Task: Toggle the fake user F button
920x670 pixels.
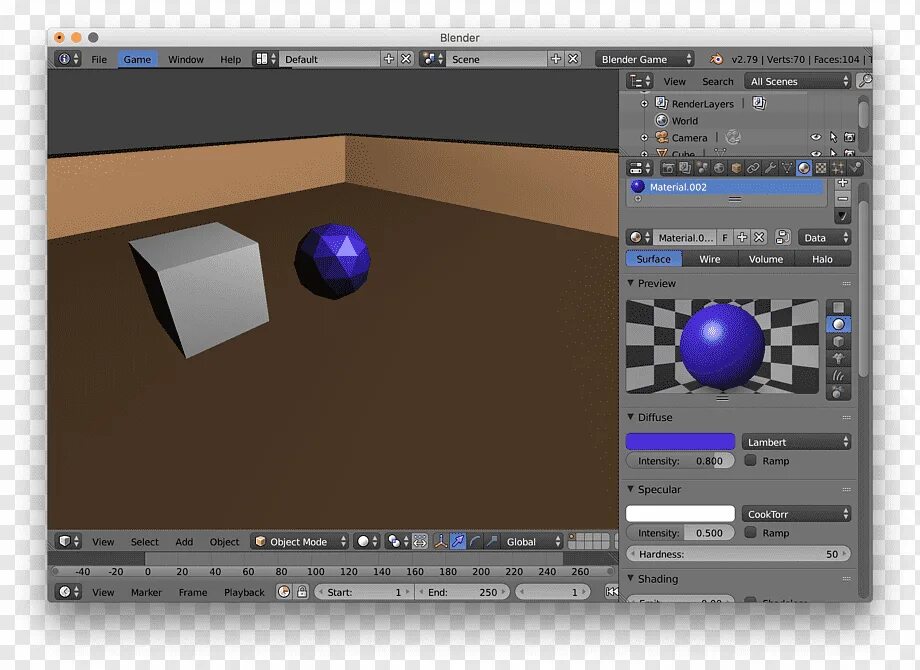Action: [725, 238]
